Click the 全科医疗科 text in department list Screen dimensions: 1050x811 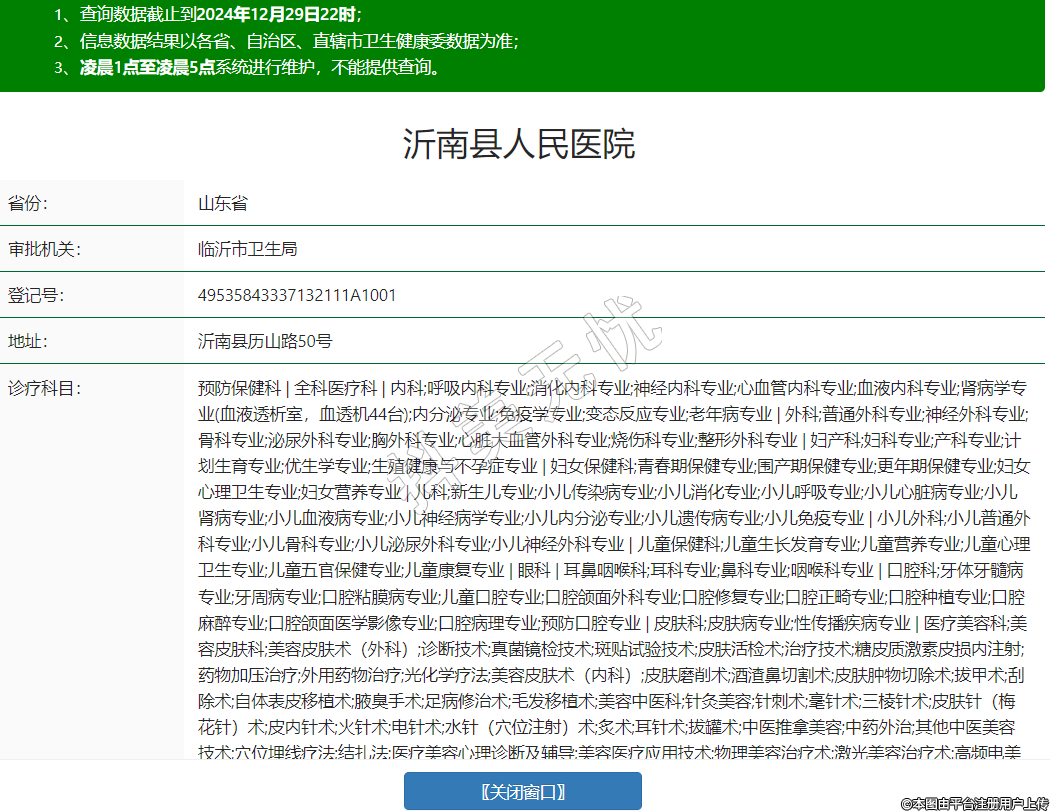336,387
